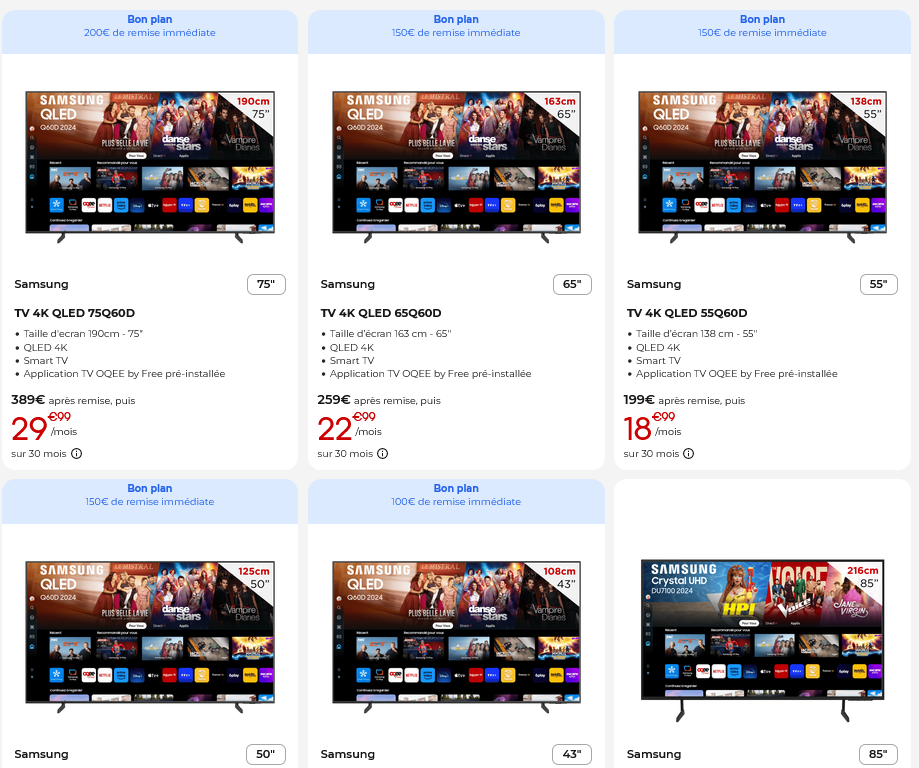
Task: Click the 100€ de remise immédiate banner
Action: 456,502
